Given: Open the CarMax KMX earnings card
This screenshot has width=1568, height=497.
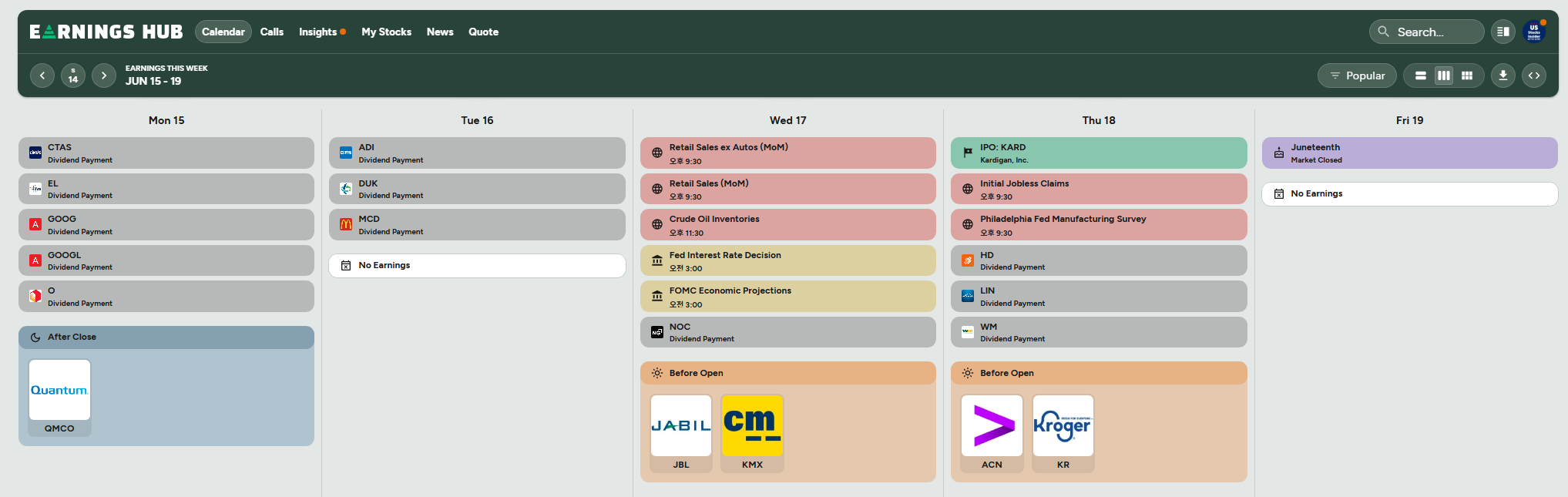Looking at the screenshot, I should (752, 433).
